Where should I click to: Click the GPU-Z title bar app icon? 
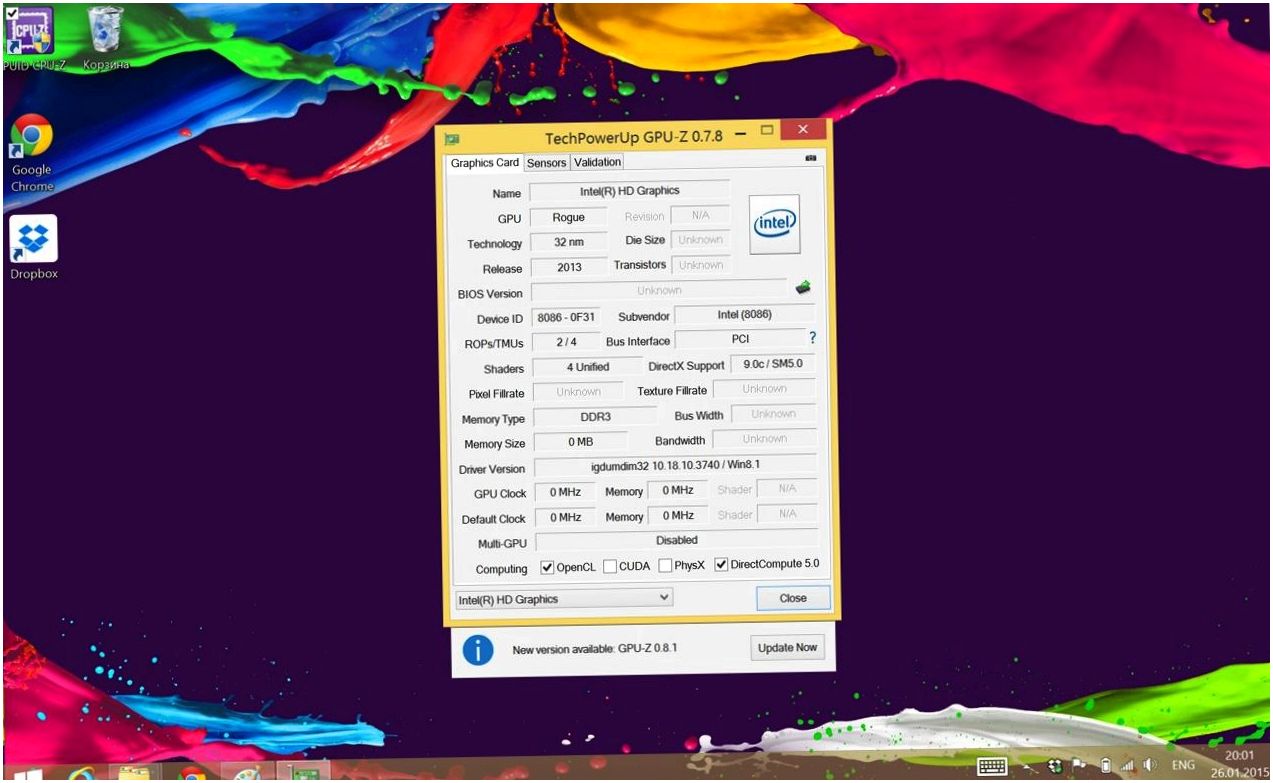(x=452, y=138)
